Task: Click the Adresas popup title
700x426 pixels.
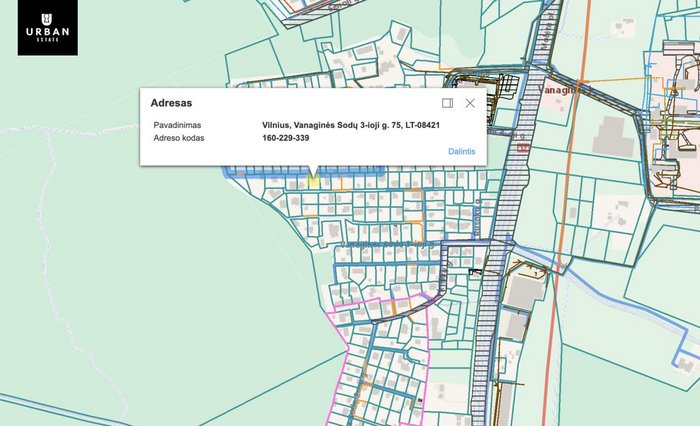Action: (x=171, y=103)
